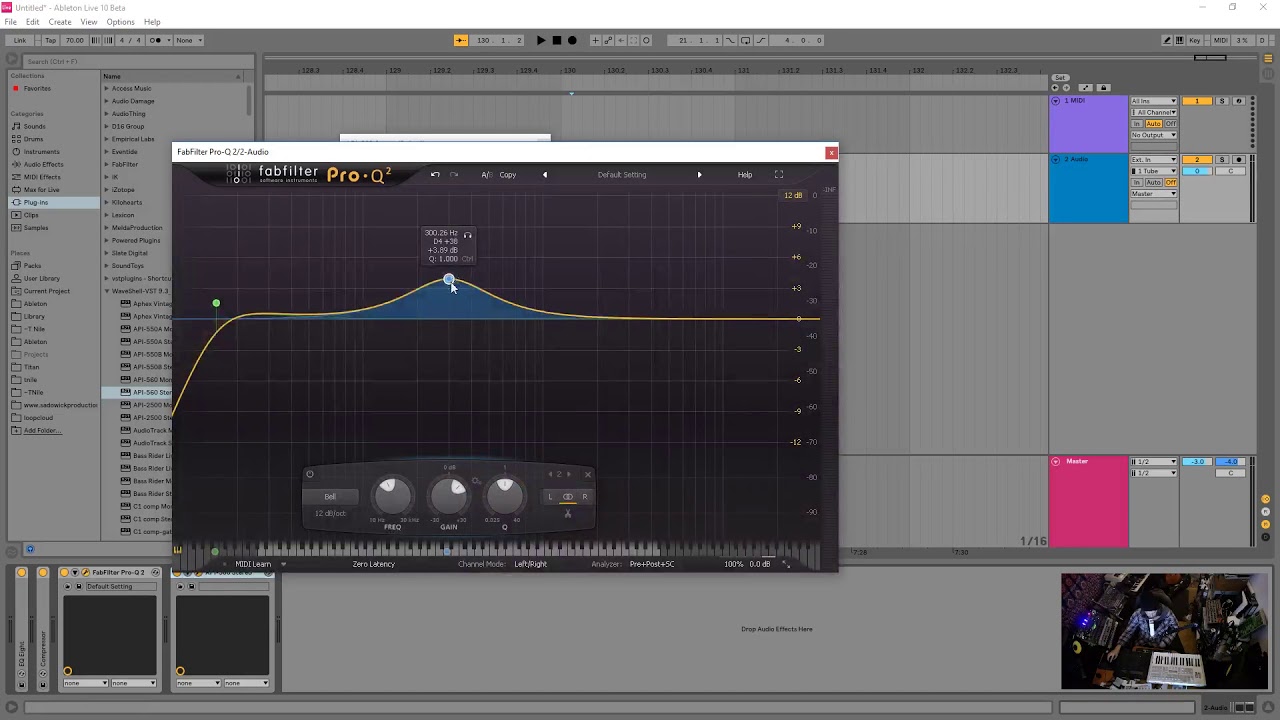This screenshot has height=720, width=1280.
Task: Open the quantization None dropdown
Action: pos(188,40)
